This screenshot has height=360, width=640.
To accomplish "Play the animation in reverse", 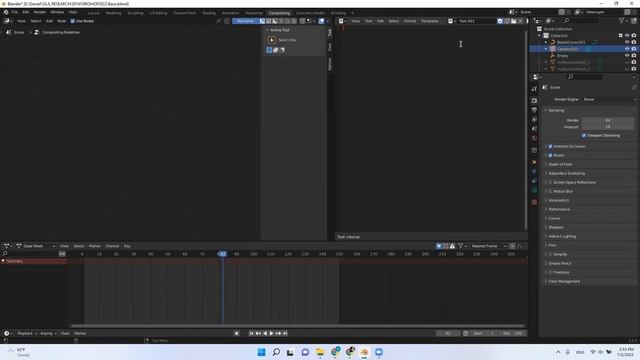I will click(265, 333).
